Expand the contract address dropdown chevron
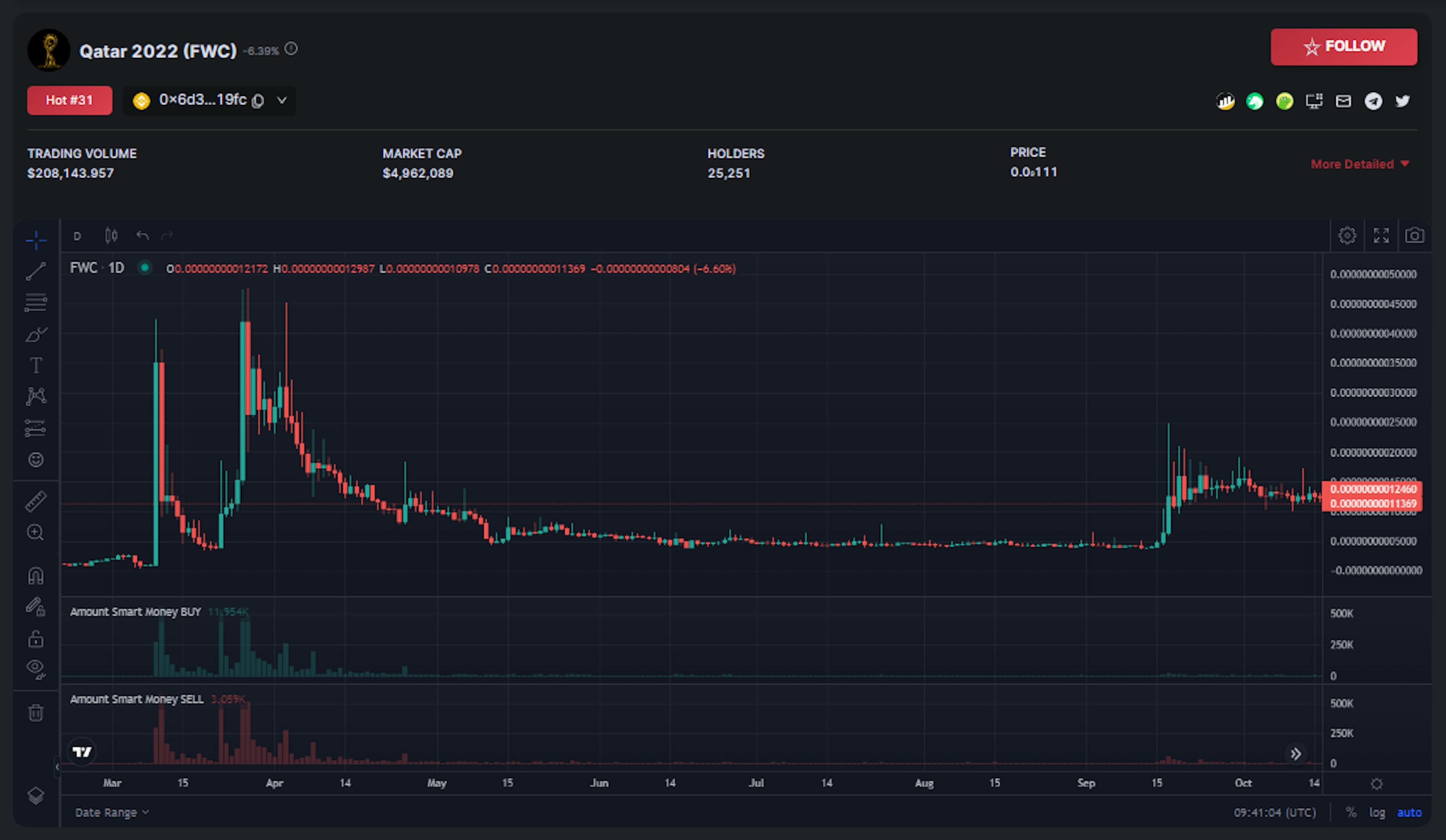The width and height of the screenshot is (1446, 840). 282,100
